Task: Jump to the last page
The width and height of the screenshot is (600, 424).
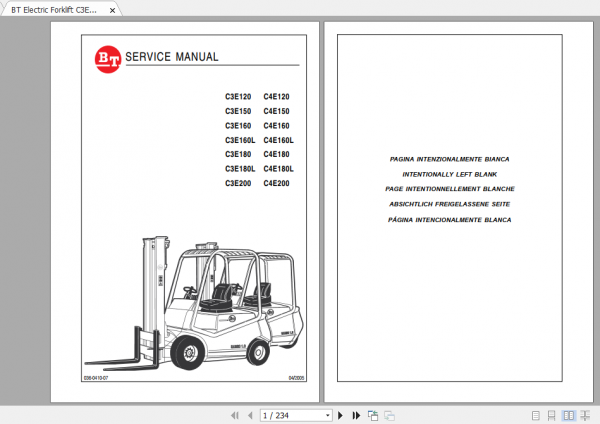Action: click(356, 415)
